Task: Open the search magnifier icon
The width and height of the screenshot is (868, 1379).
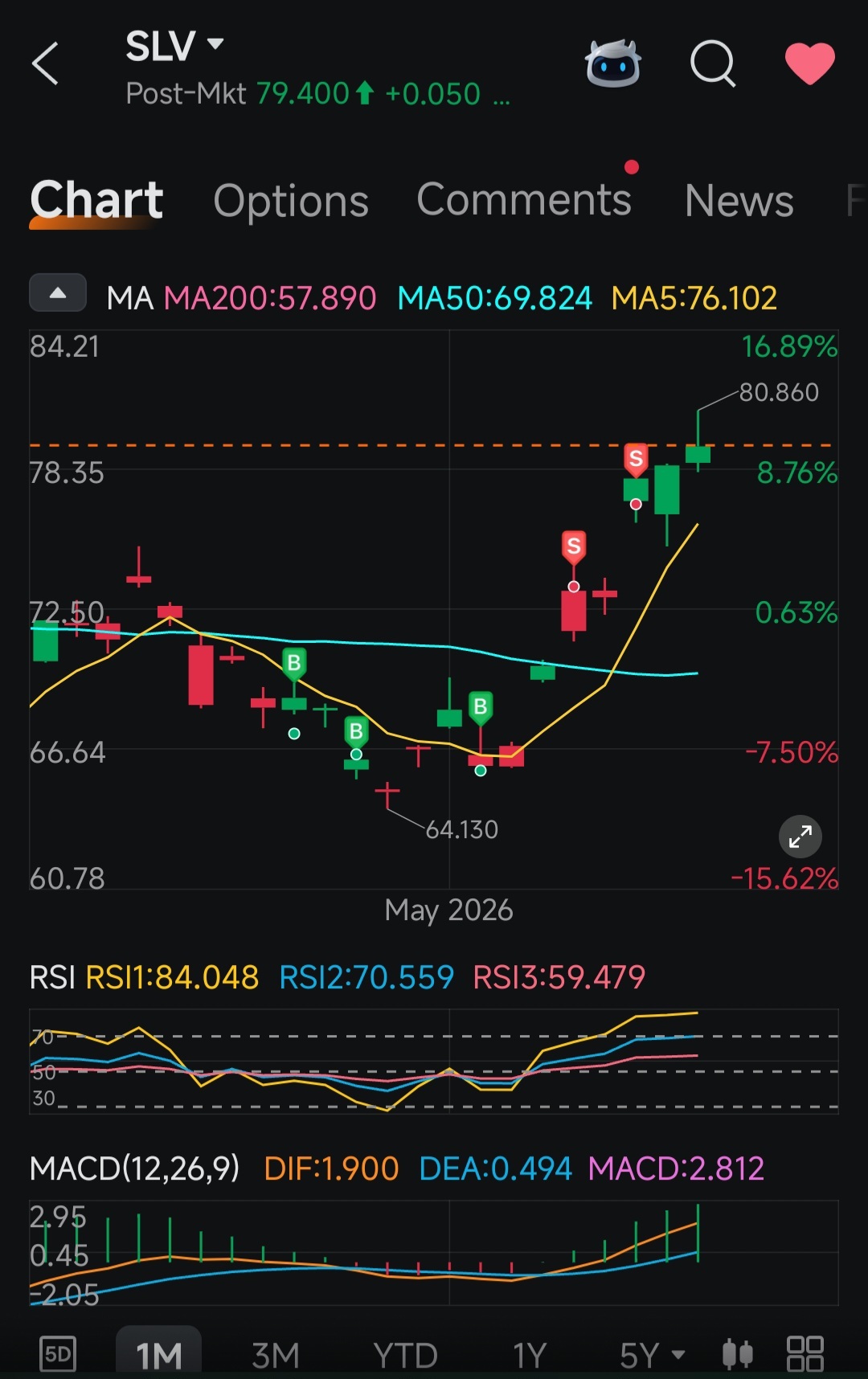Action: click(x=713, y=63)
